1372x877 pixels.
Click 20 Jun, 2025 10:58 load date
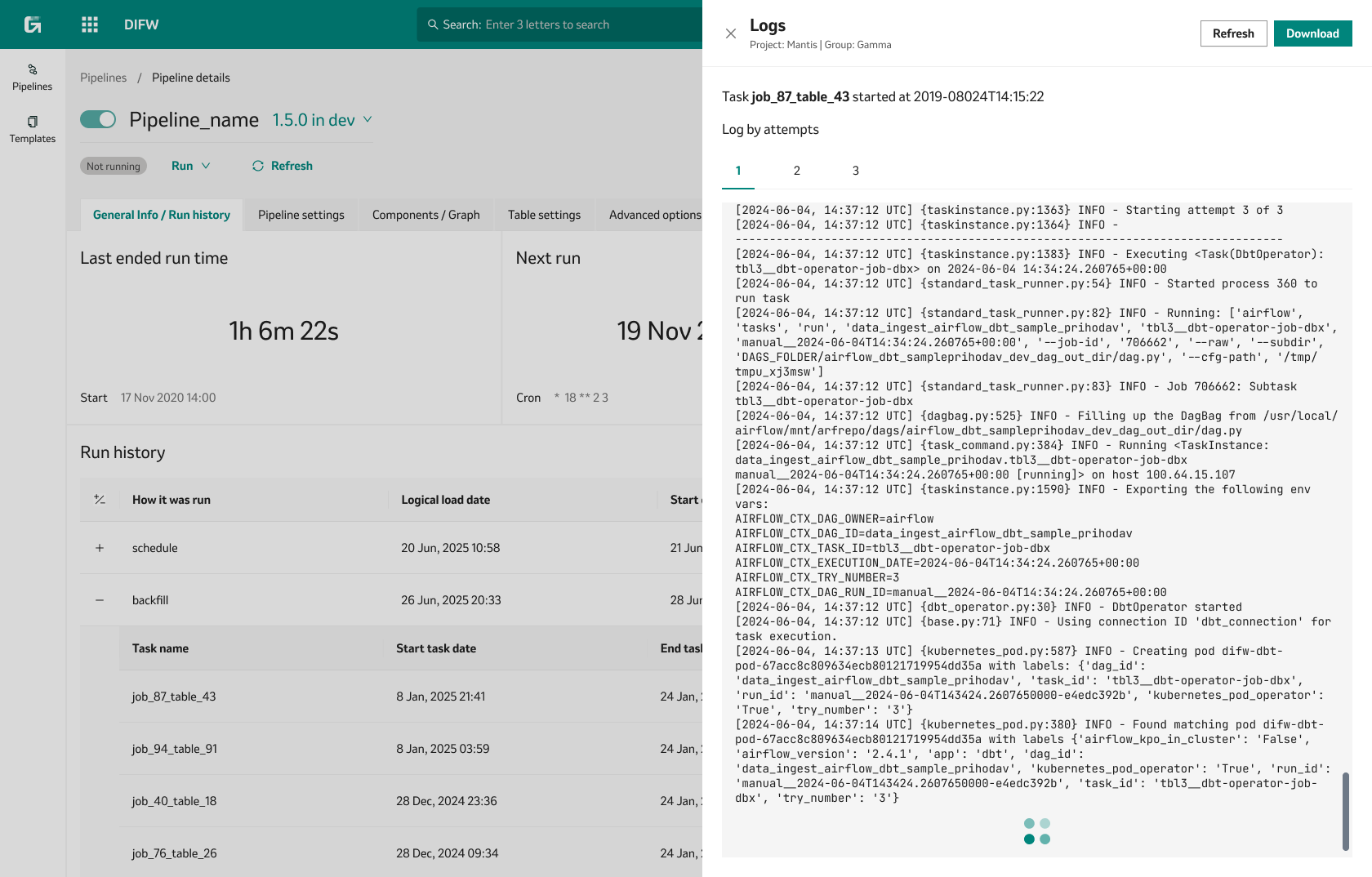pos(451,548)
